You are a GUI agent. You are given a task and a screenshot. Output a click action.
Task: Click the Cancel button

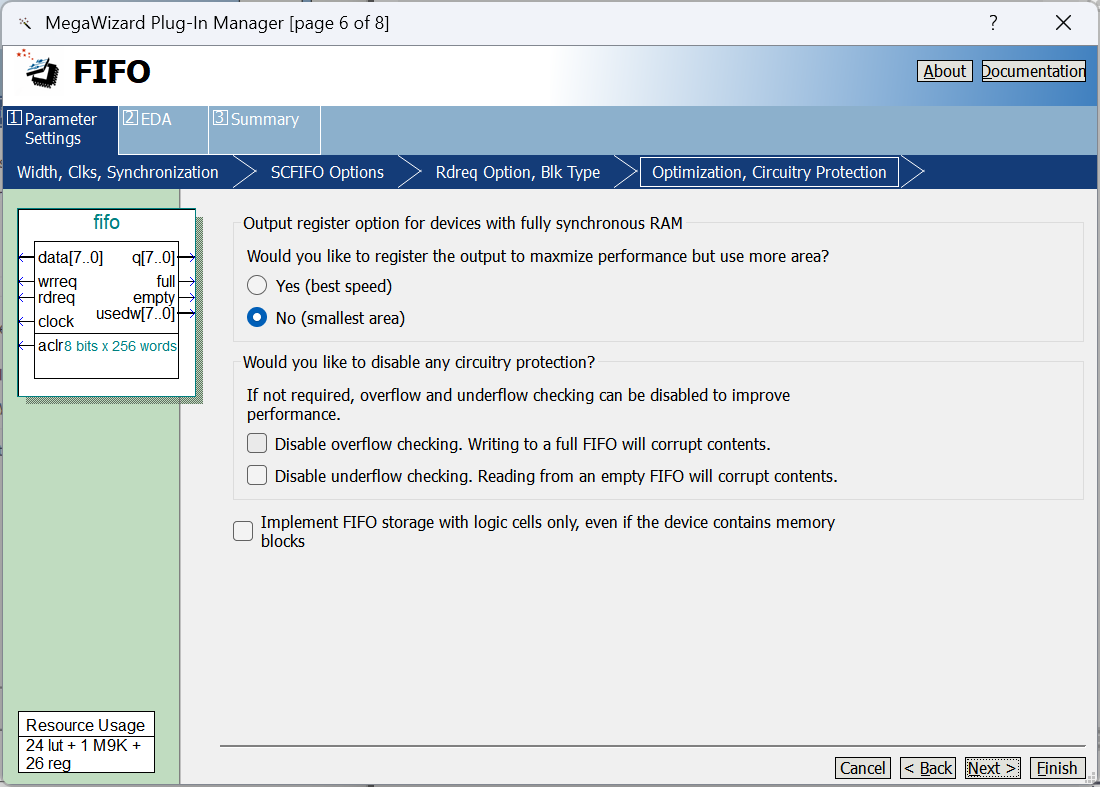point(862,768)
